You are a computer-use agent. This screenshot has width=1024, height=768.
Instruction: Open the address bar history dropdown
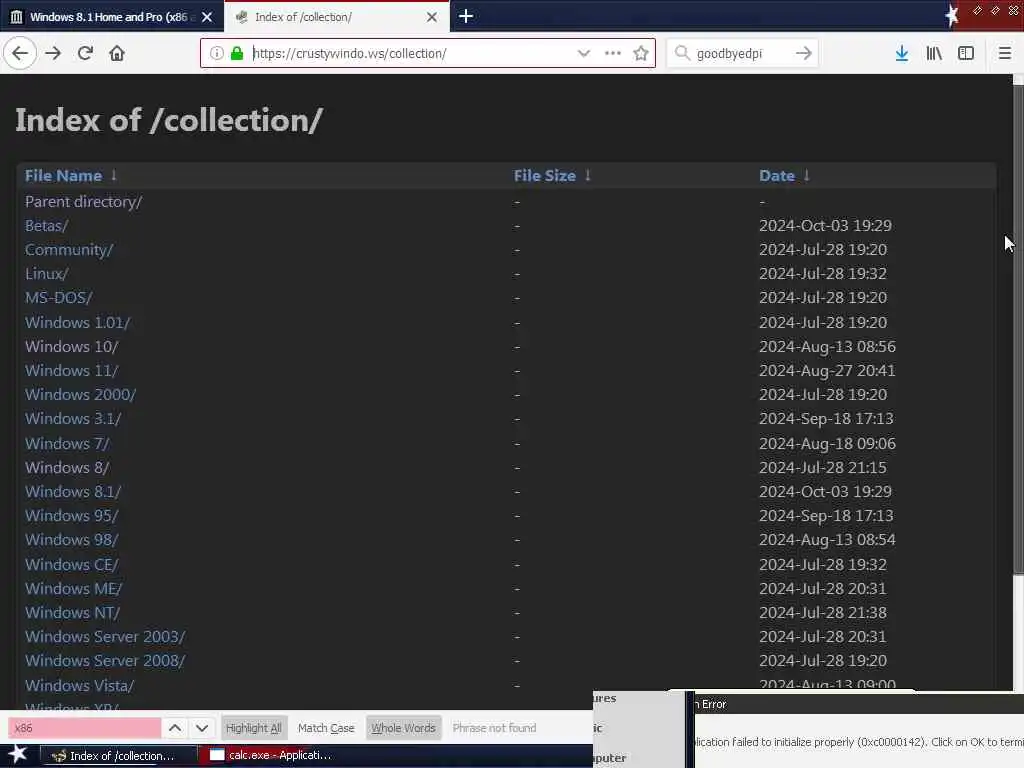pyautogui.click(x=583, y=54)
